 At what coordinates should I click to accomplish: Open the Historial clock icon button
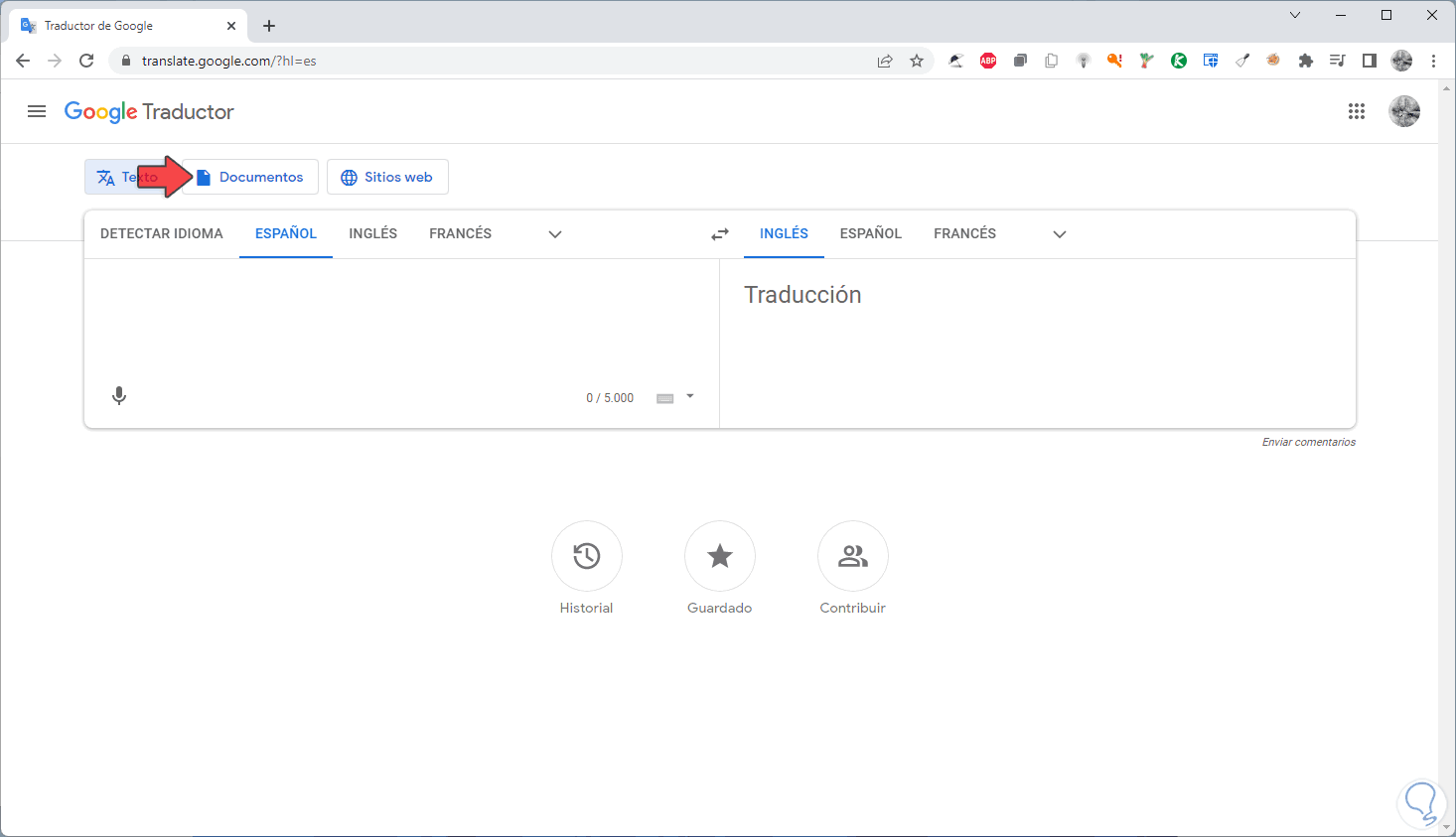tap(587, 556)
